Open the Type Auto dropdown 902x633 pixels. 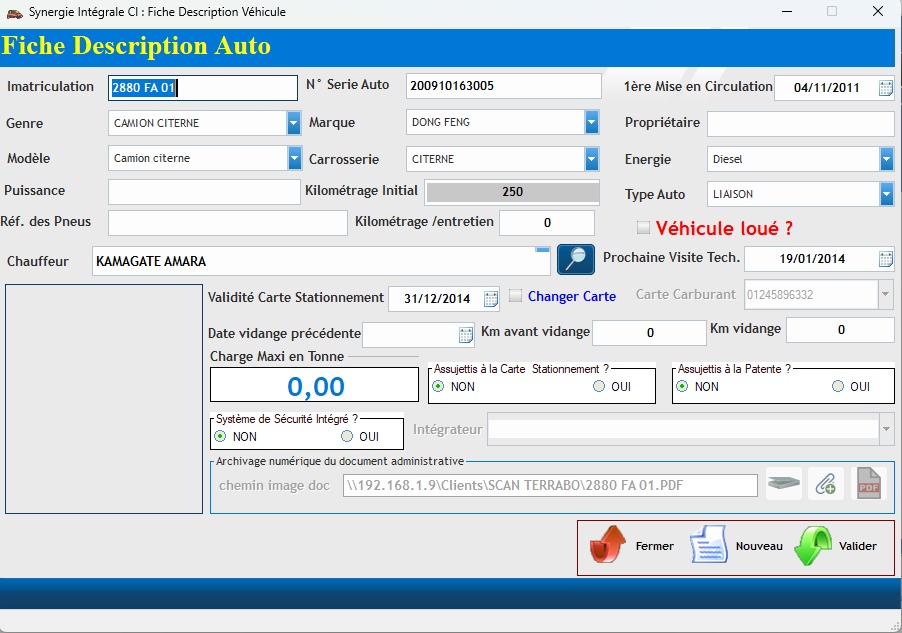(x=886, y=194)
